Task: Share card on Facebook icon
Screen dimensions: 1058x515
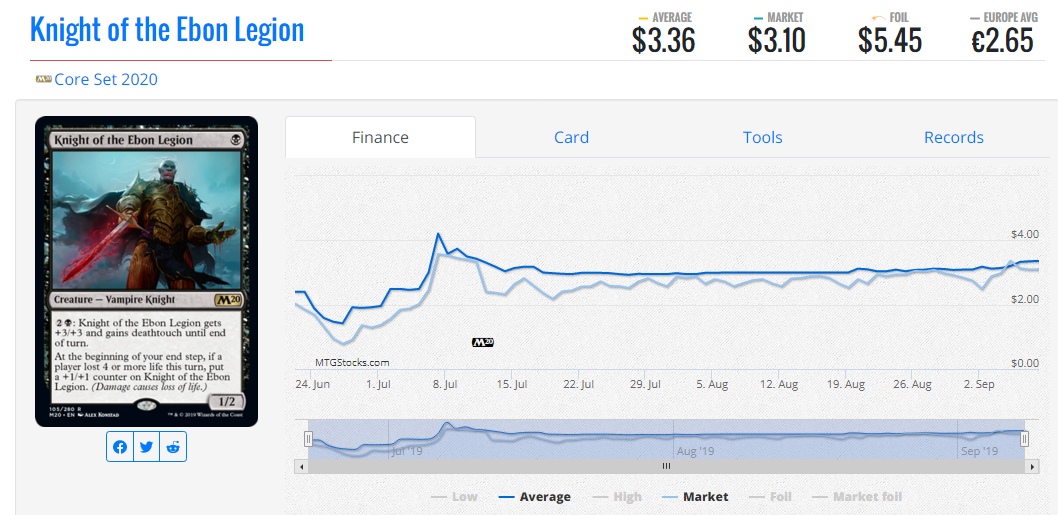Action: click(x=120, y=447)
